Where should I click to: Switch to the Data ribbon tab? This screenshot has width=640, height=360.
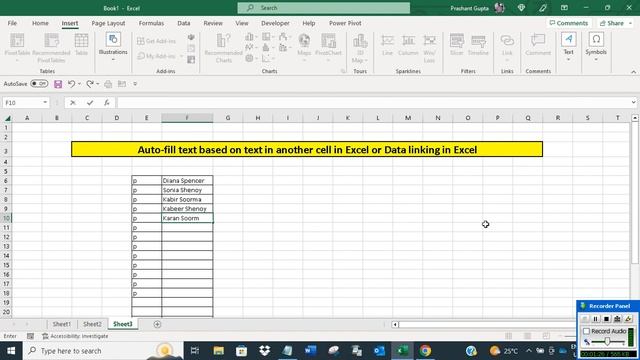[184, 23]
